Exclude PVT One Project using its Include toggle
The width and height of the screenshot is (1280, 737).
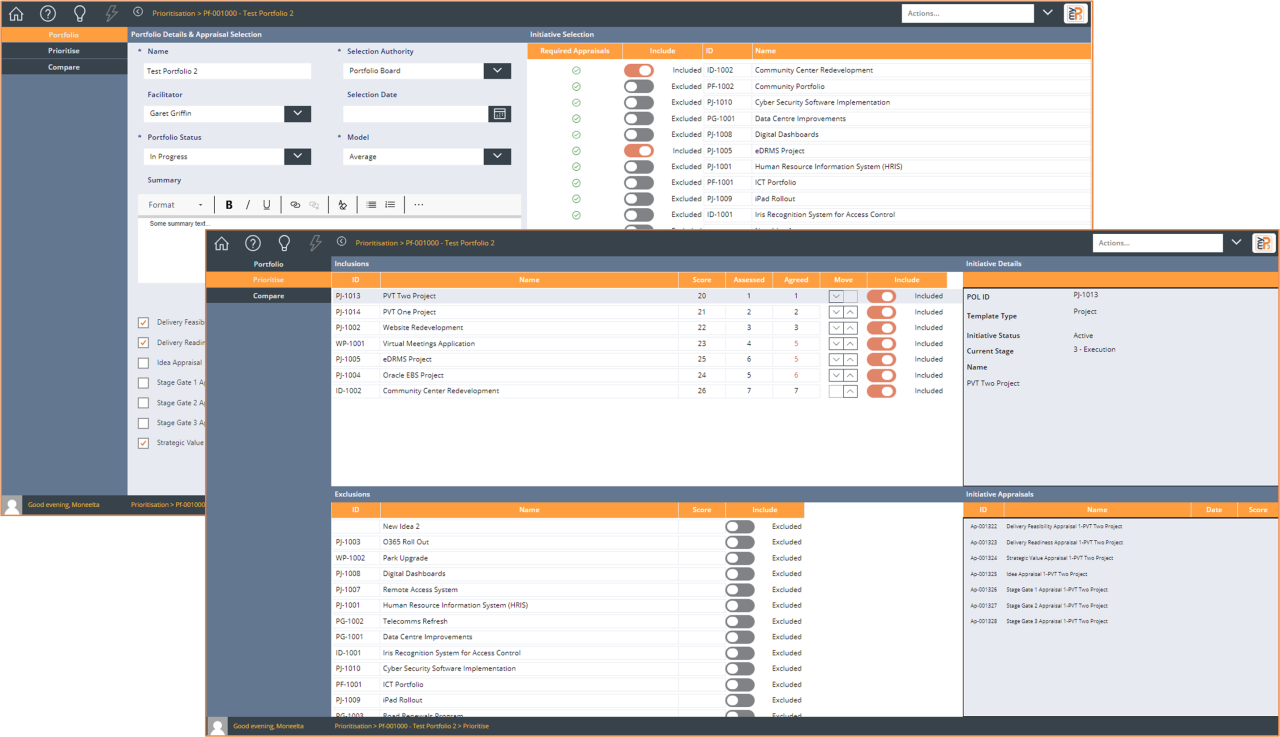click(x=880, y=311)
